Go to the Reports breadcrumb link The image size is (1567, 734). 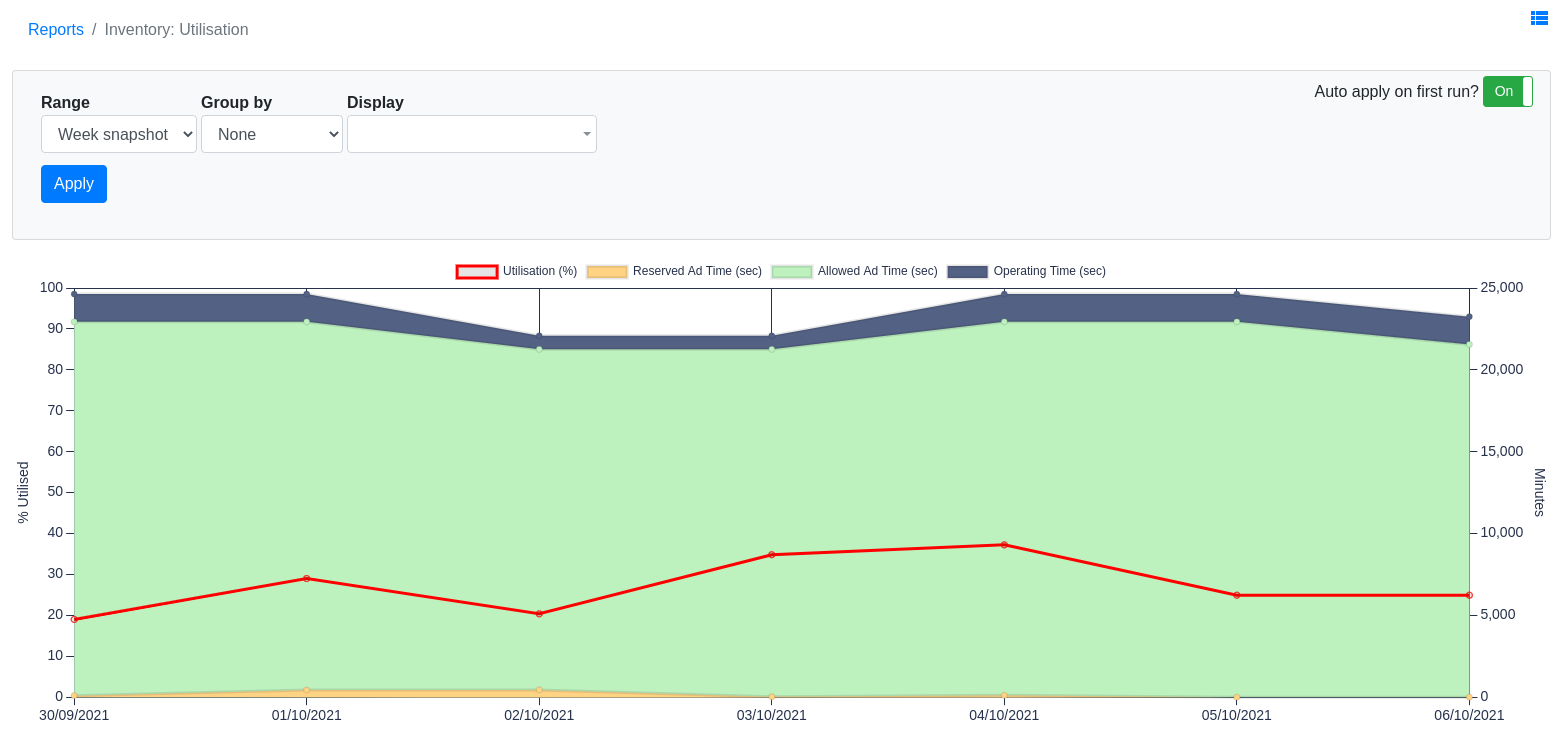(56, 30)
